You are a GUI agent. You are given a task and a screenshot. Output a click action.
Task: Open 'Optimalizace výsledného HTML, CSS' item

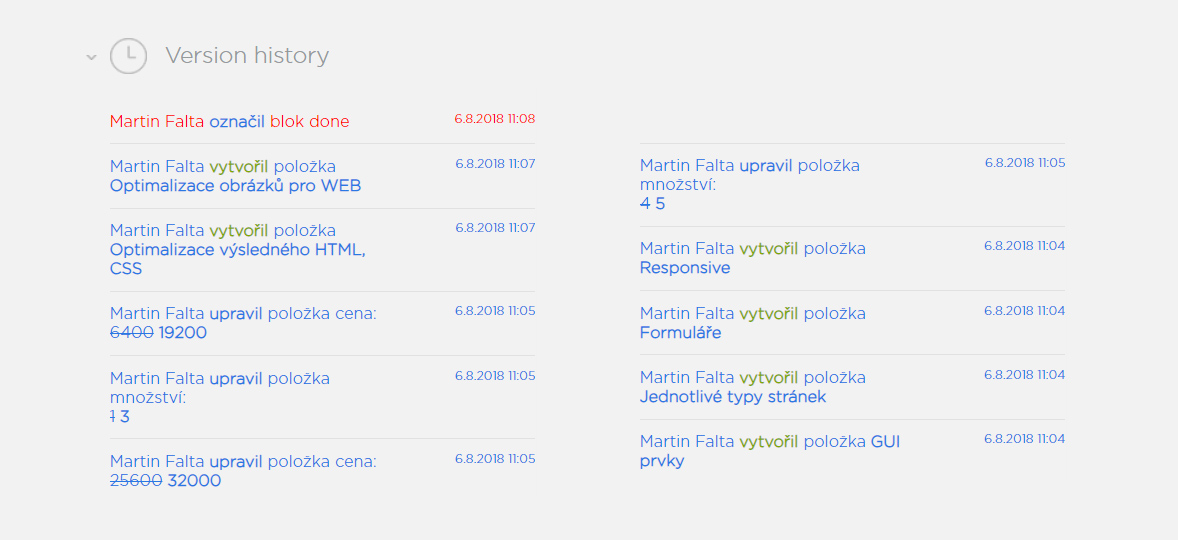click(237, 259)
